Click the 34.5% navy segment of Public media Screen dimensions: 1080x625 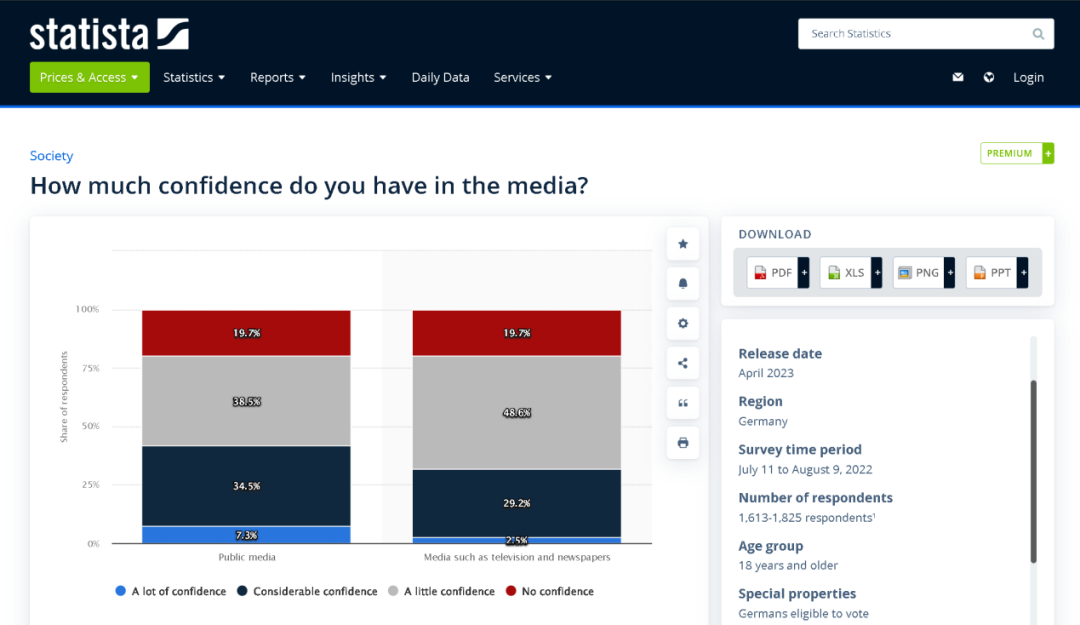pyautogui.click(x=247, y=486)
